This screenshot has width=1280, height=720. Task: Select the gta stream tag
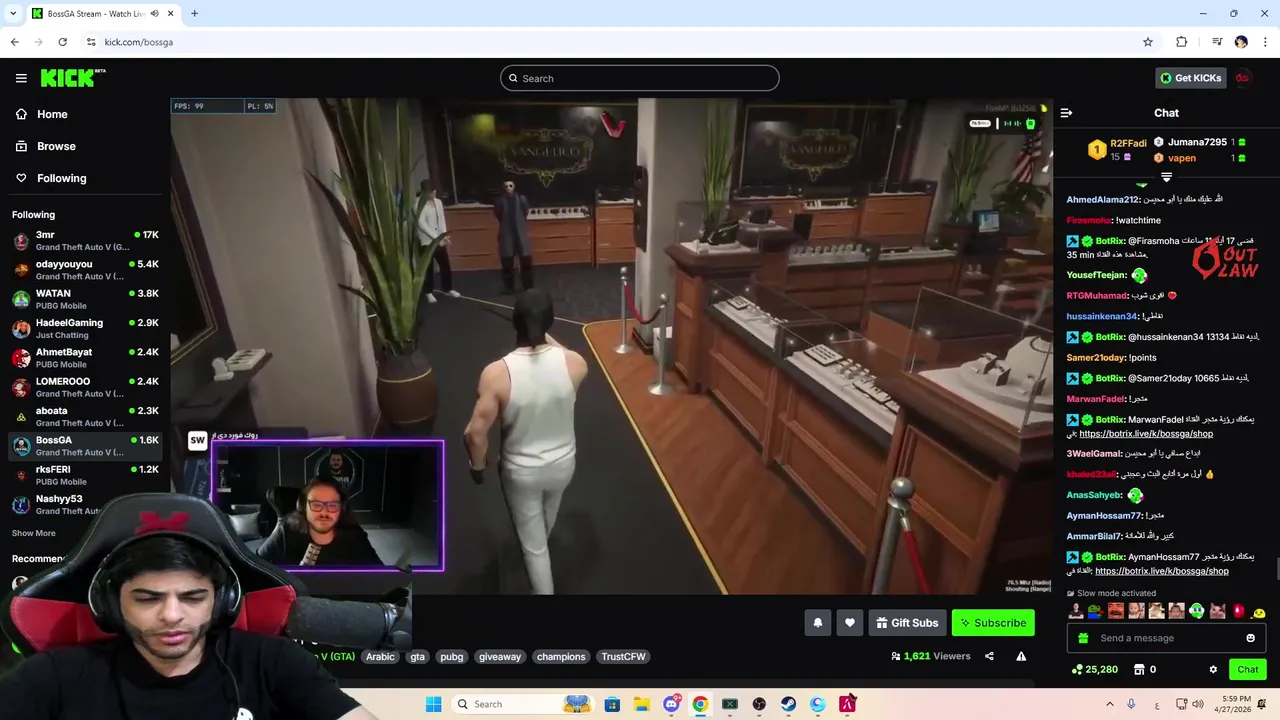pos(417,656)
